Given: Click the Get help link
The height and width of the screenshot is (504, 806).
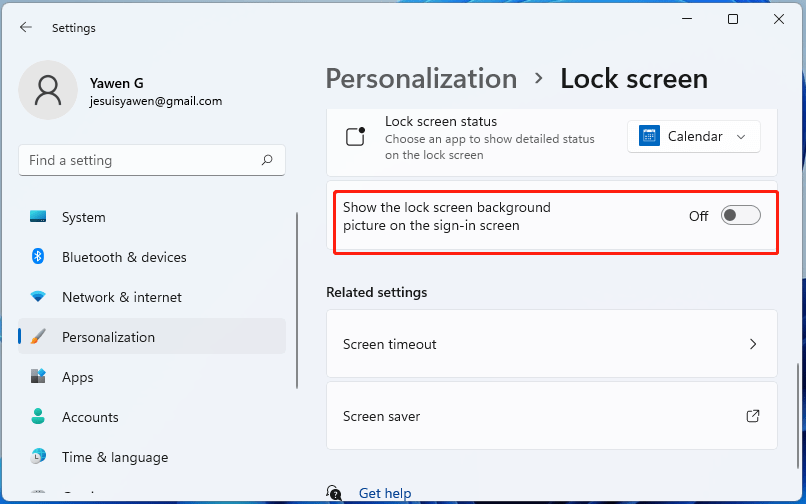Looking at the screenshot, I should pos(384,493).
